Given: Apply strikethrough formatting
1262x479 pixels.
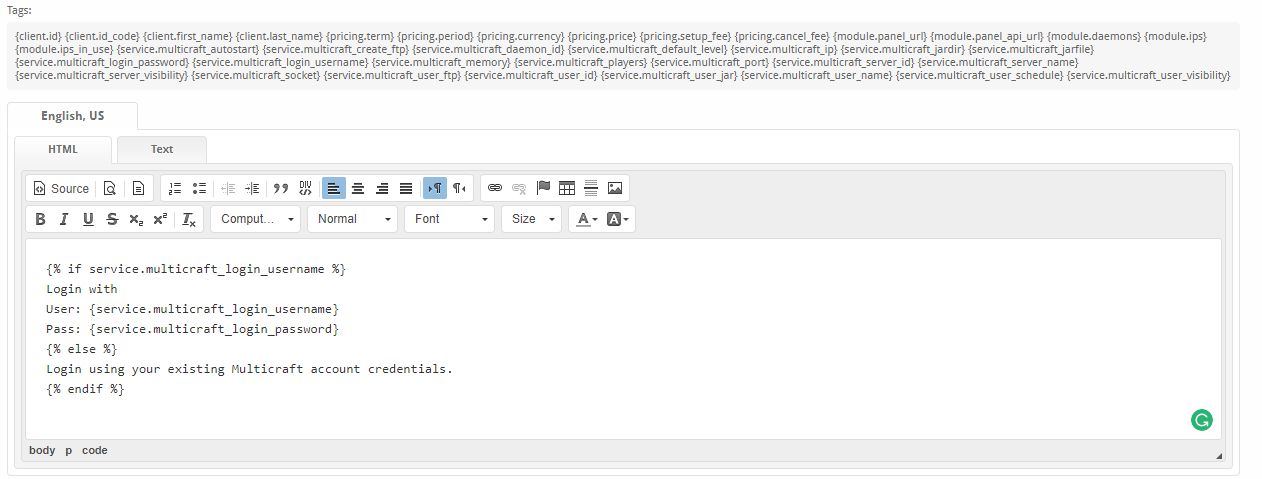Looking at the screenshot, I should click(x=112, y=219).
